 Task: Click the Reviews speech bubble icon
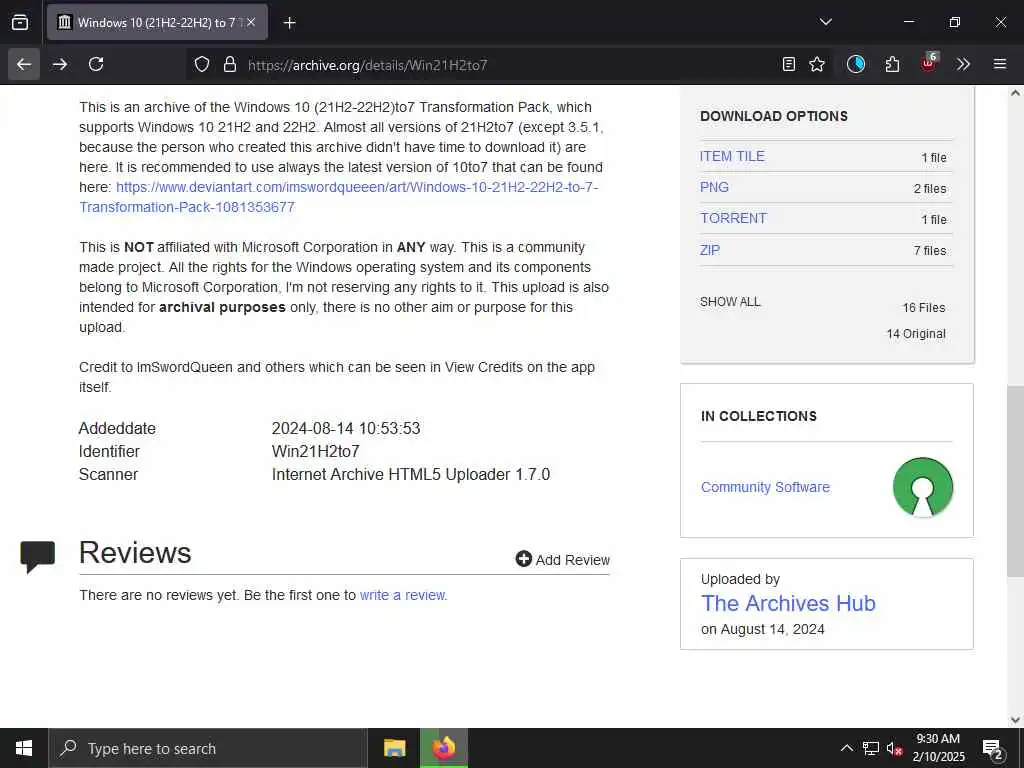point(38,557)
